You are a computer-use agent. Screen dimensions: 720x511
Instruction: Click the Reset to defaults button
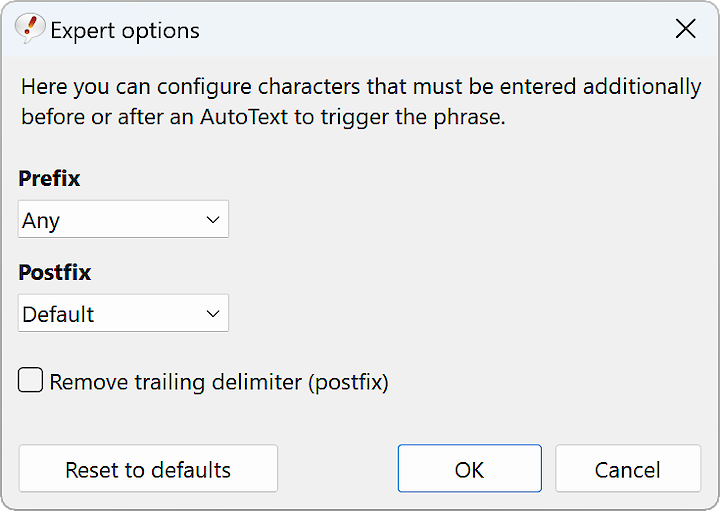tap(148, 469)
